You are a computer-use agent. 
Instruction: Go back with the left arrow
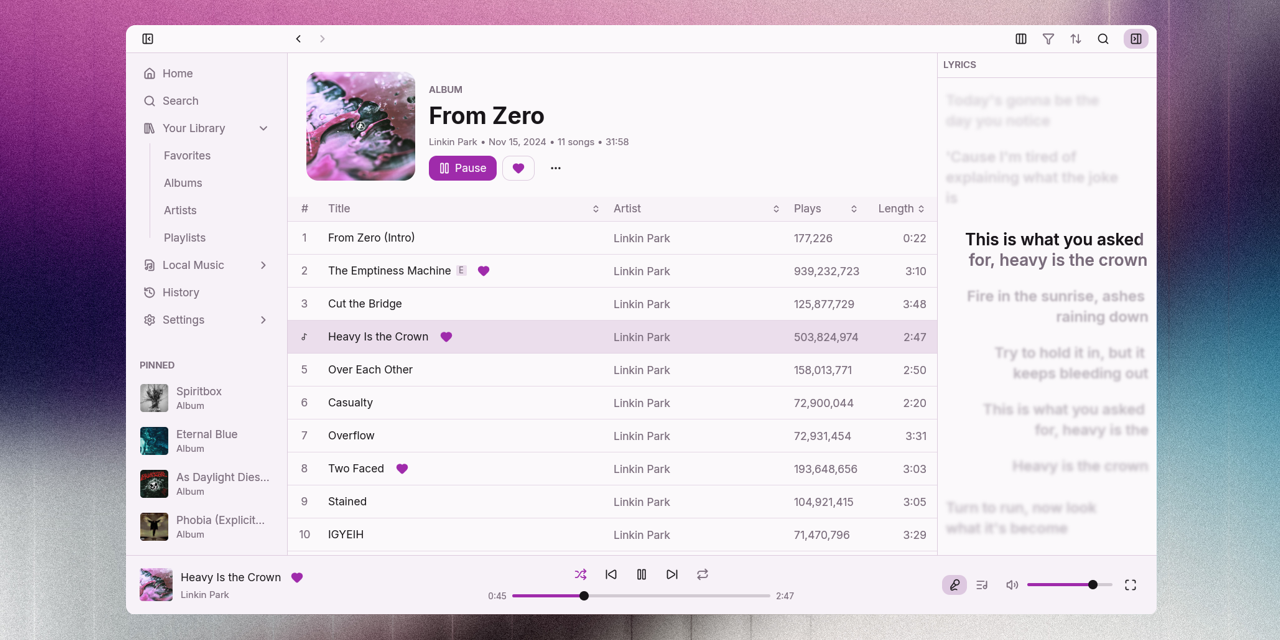pos(298,39)
